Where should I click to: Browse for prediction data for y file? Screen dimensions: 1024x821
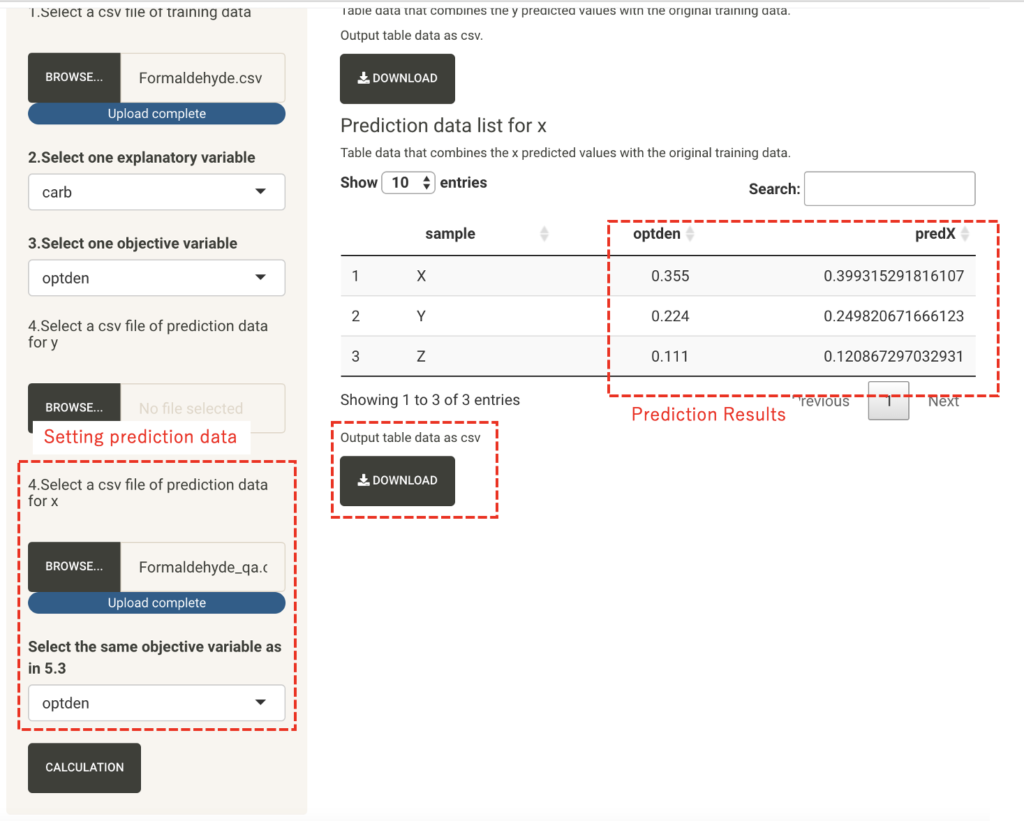point(74,408)
